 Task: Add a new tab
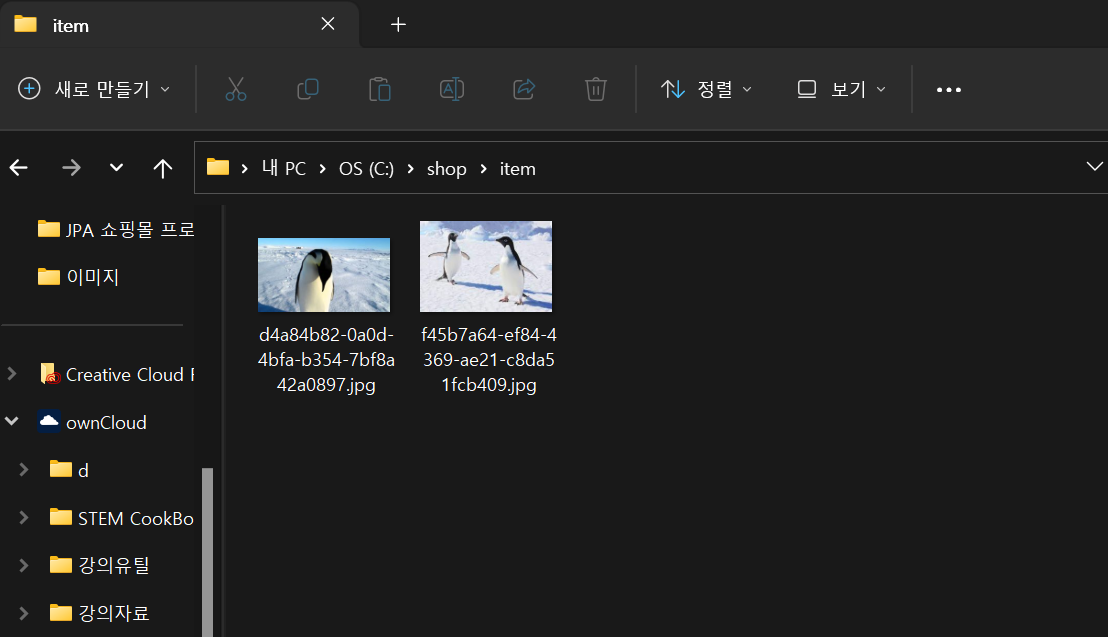pyautogui.click(x=399, y=25)
